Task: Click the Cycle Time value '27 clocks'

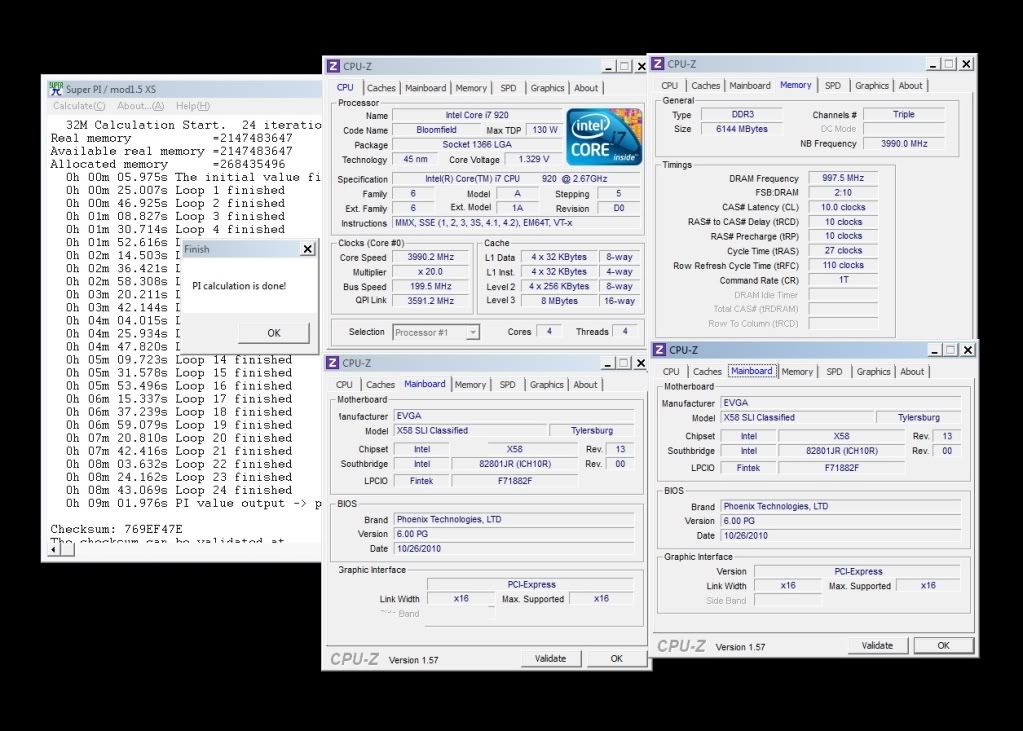Action: 843,251
